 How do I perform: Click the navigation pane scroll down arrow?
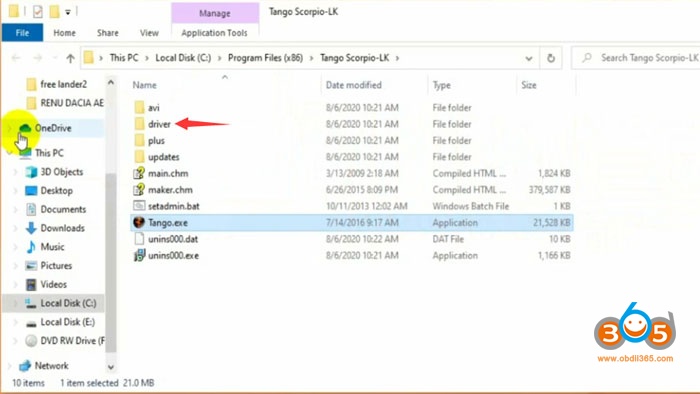coord(111,367)
